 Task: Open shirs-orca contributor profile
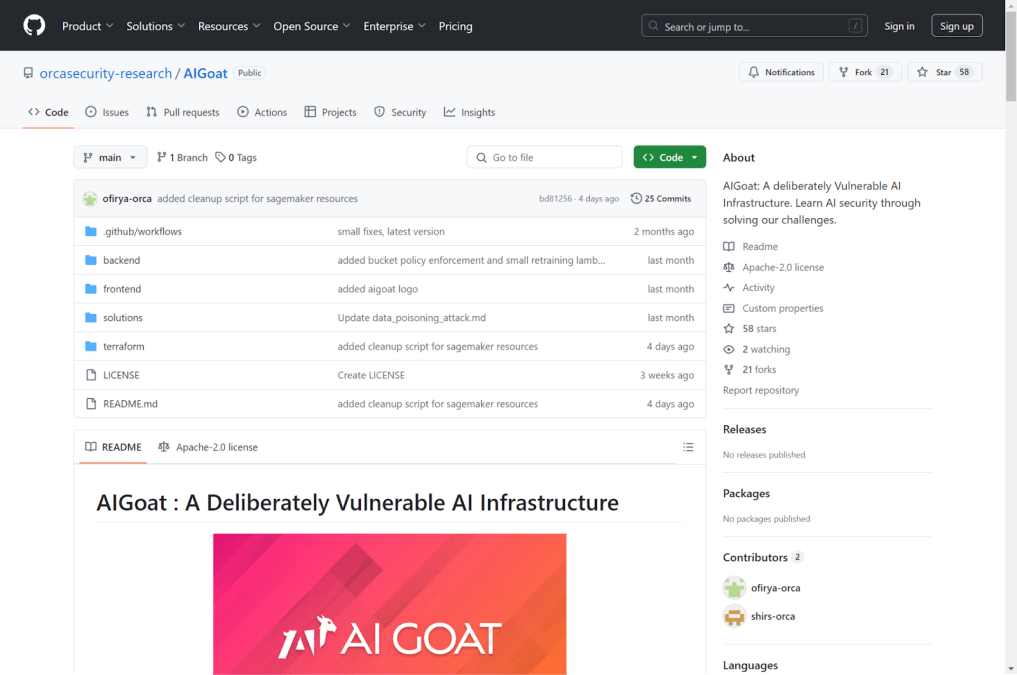point(772,616)
